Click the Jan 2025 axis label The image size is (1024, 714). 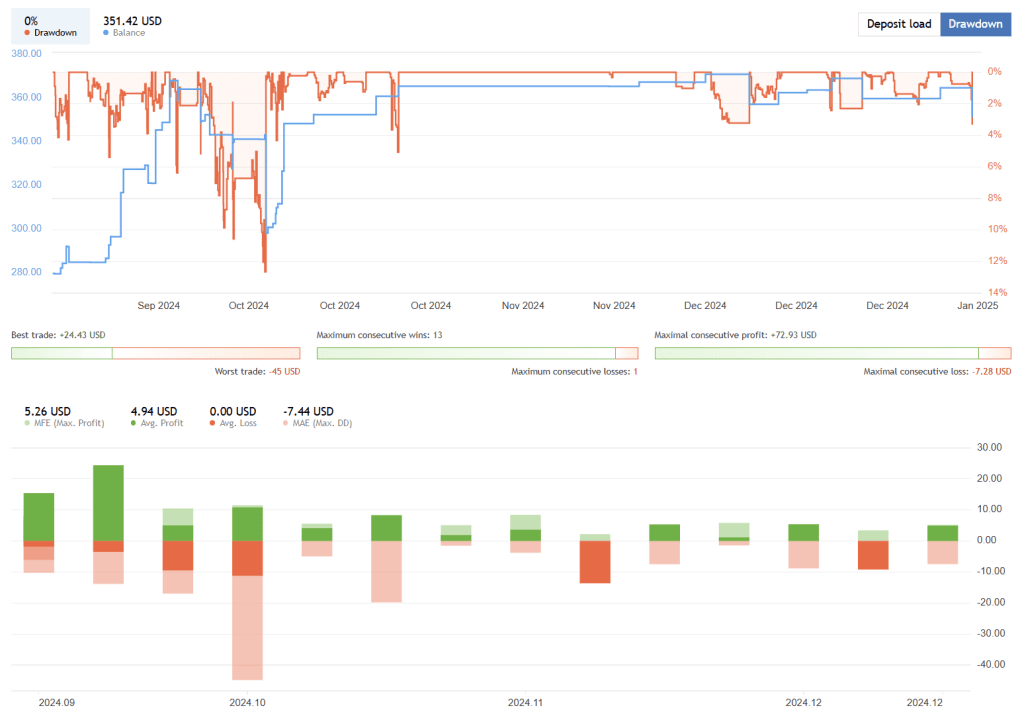(977, 305)
